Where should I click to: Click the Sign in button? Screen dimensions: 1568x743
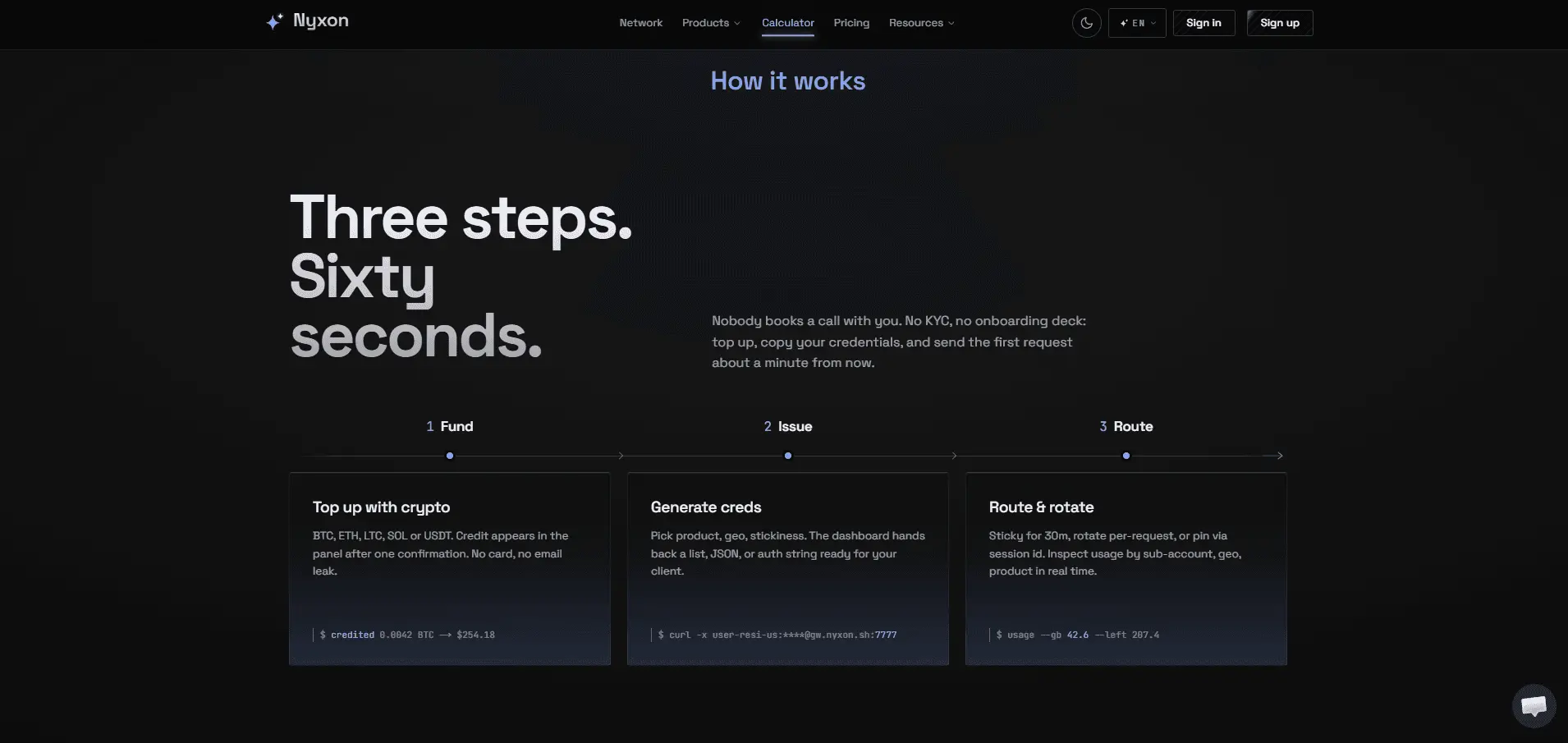(1204, 23)
